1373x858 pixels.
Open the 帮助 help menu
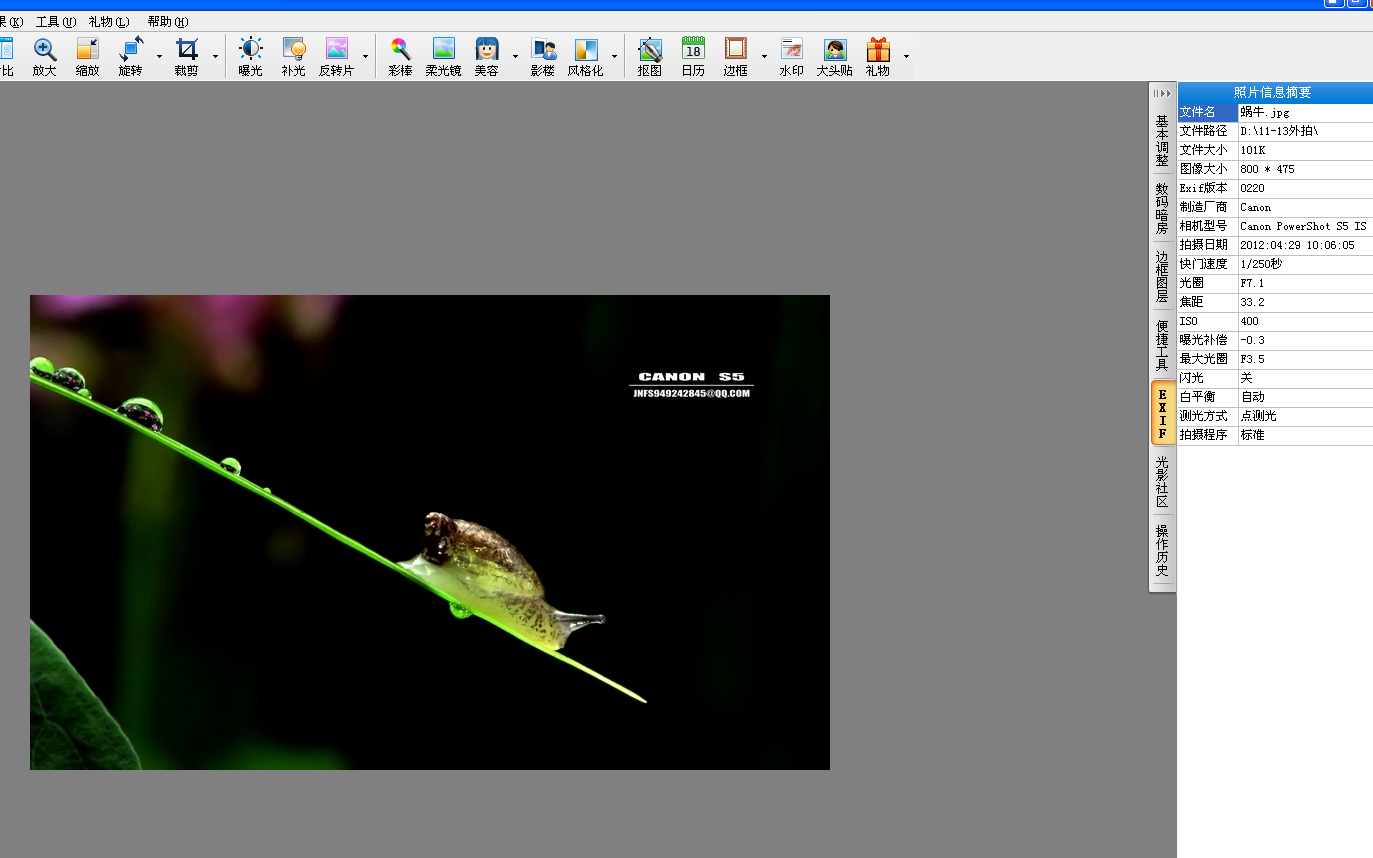click(167, 22)
